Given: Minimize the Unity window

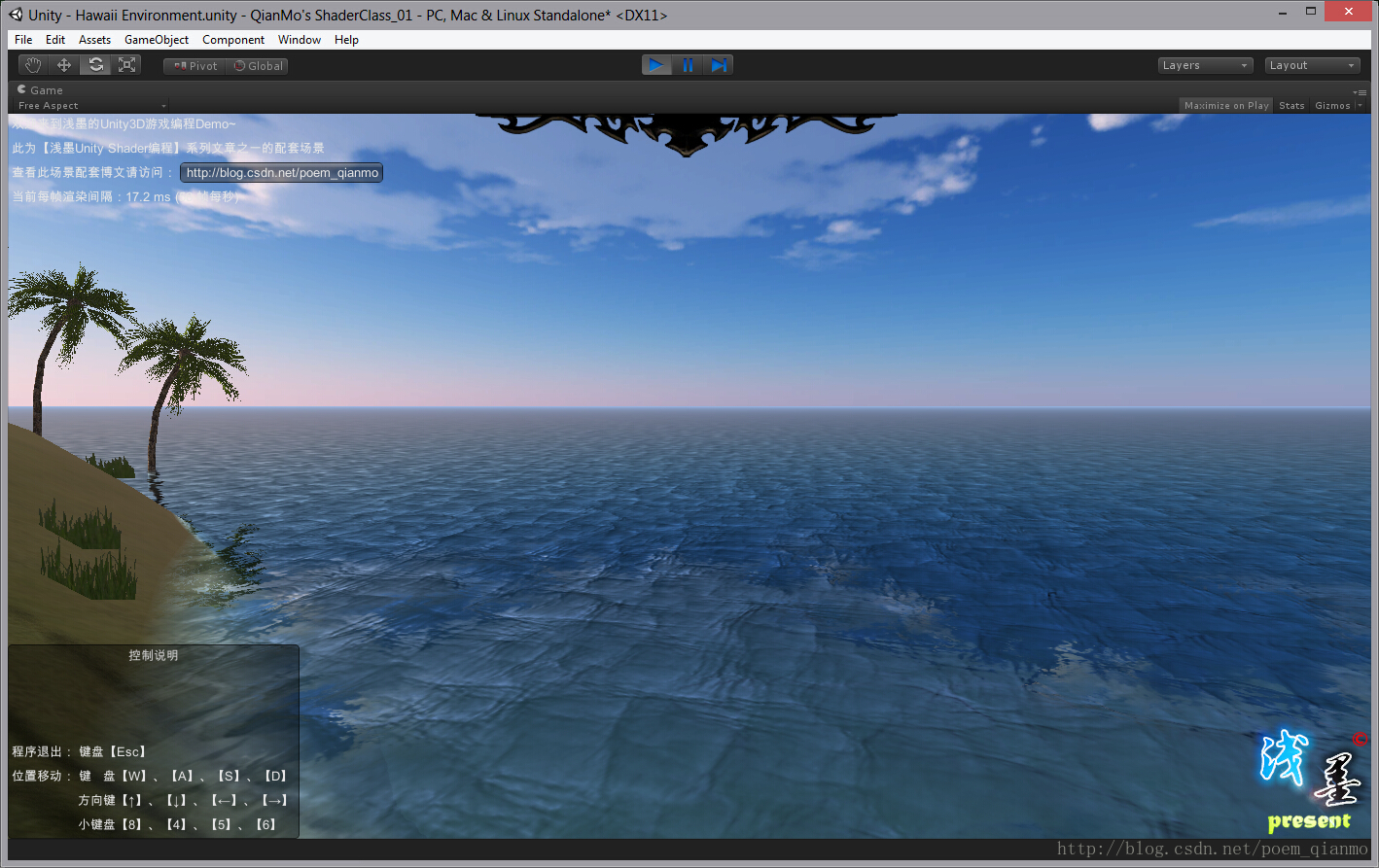Looking at the screenshot, I should coord(1284,12).
